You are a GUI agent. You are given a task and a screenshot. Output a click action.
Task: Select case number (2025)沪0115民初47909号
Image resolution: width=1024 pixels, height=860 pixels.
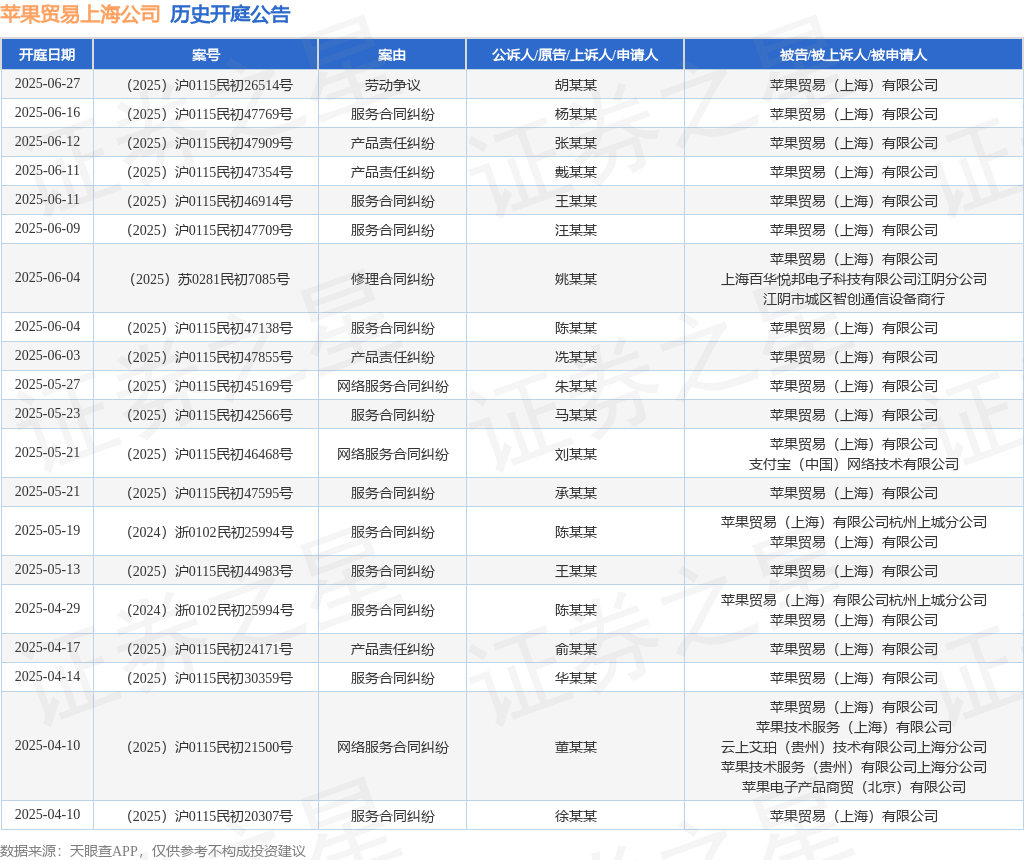coord(210,143)
